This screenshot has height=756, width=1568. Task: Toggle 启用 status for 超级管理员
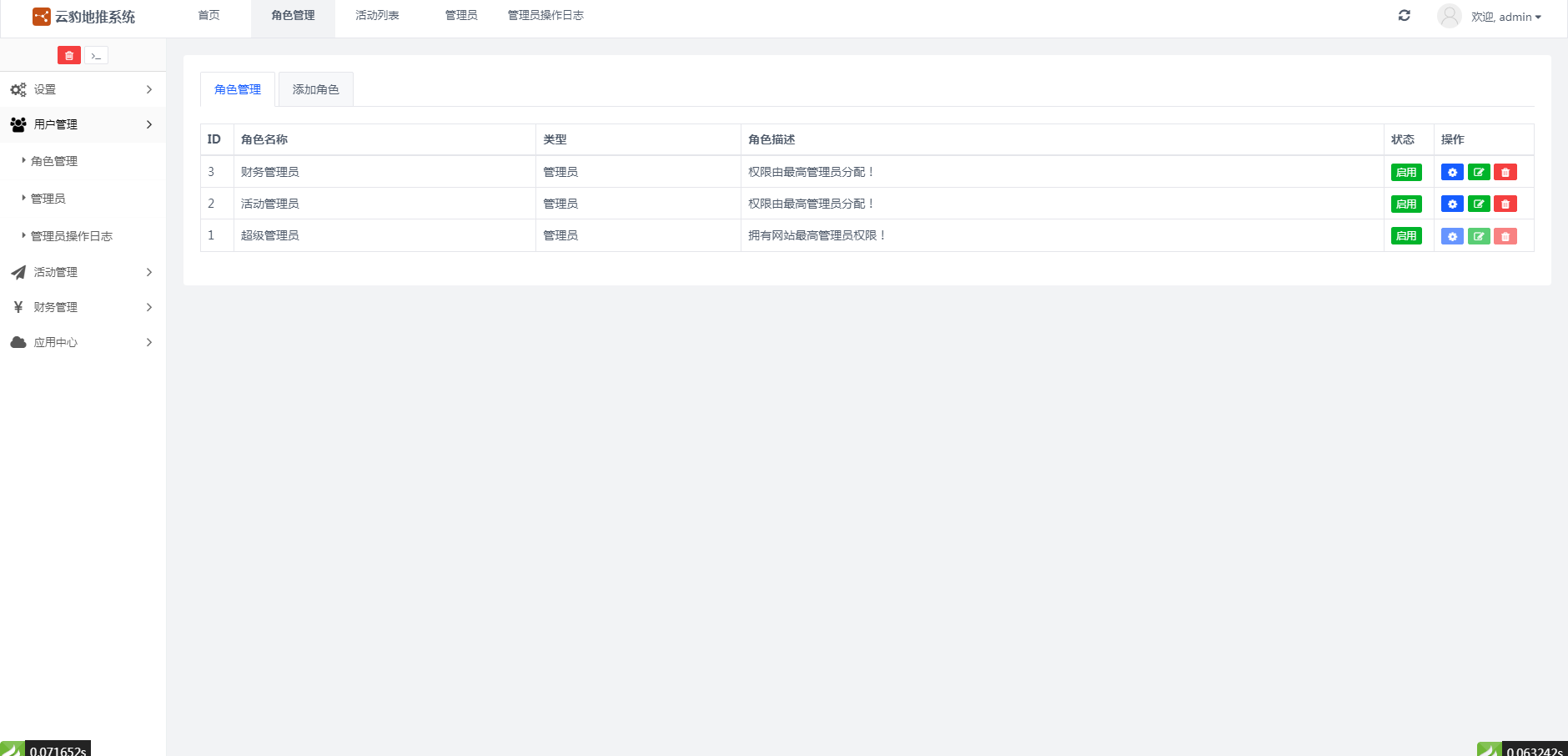click(x=1406, y=236)
